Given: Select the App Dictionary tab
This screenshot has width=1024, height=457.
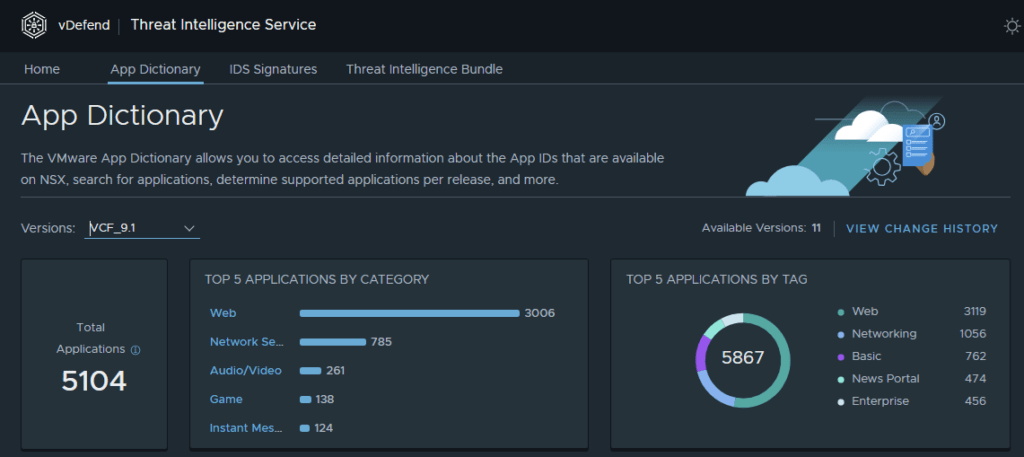Looking at the screenshot, I should (x=155, y=69).
